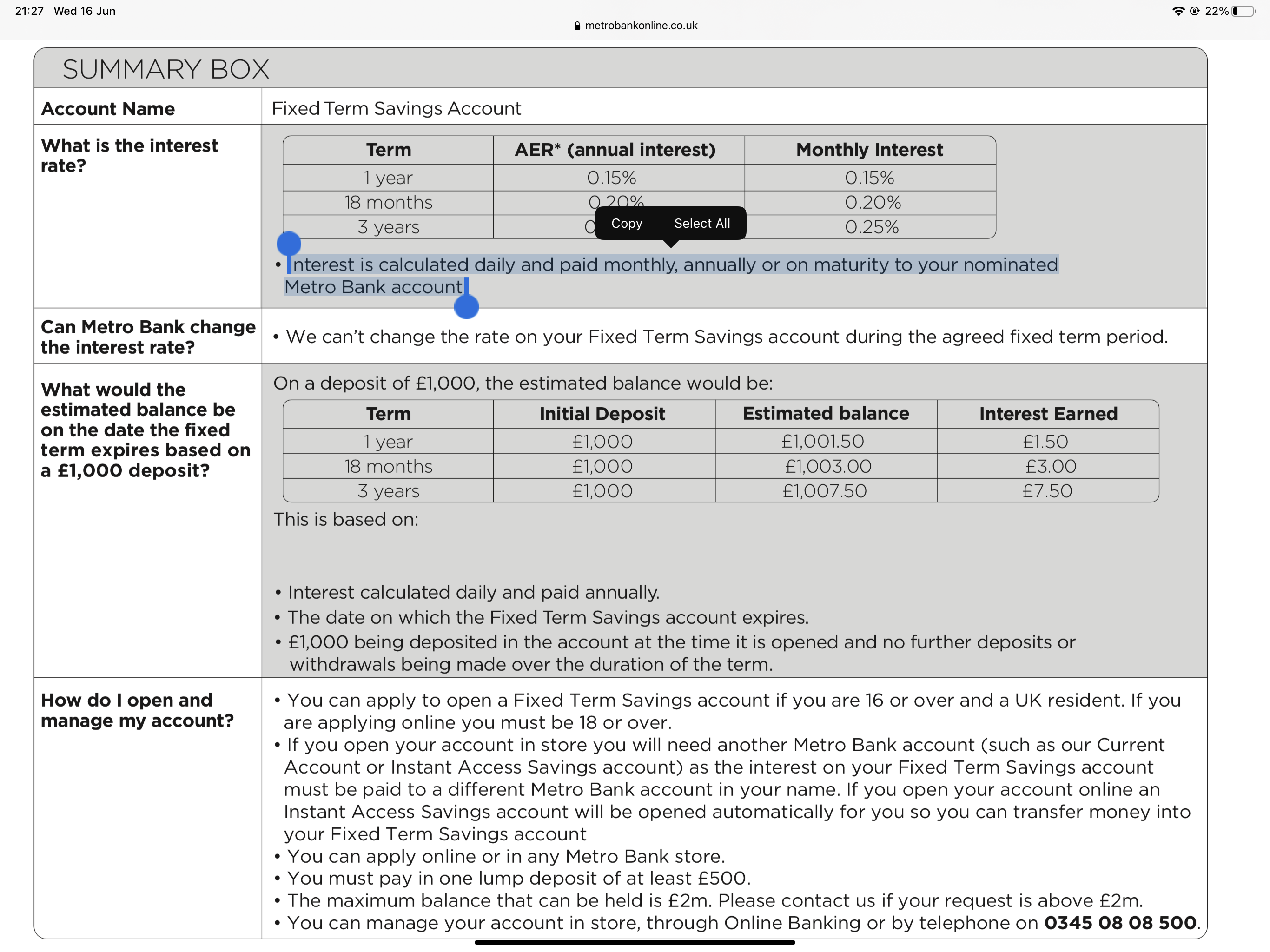The height and width of the screenshot is (952, 1270).
Task: Tap the orientation lock status icon
Action: [1194, 11]
